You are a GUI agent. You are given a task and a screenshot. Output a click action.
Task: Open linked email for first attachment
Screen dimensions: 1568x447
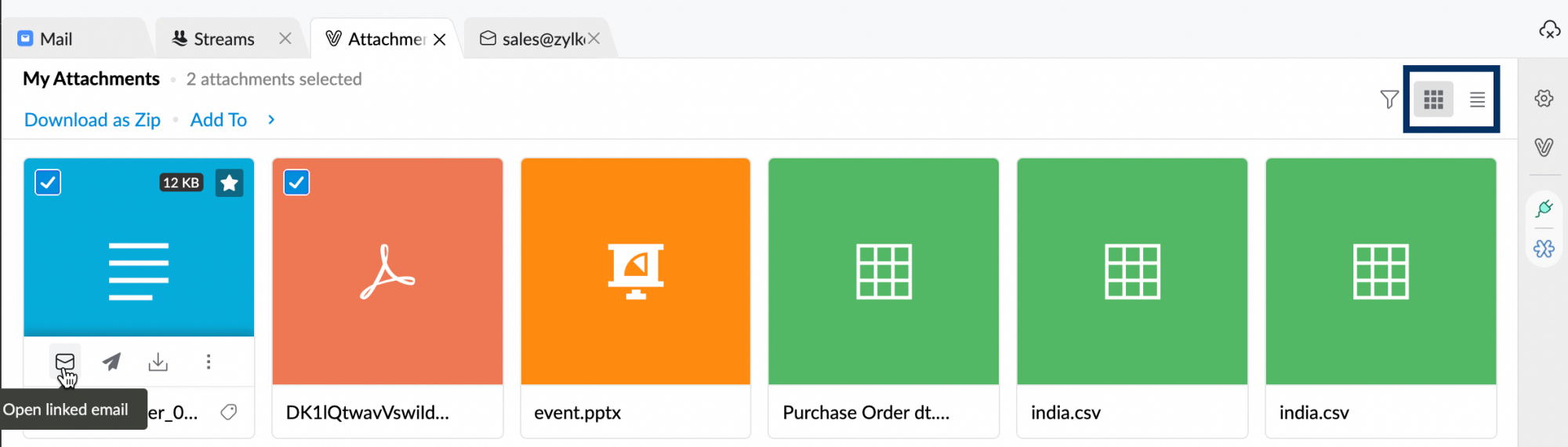(64, 362)
